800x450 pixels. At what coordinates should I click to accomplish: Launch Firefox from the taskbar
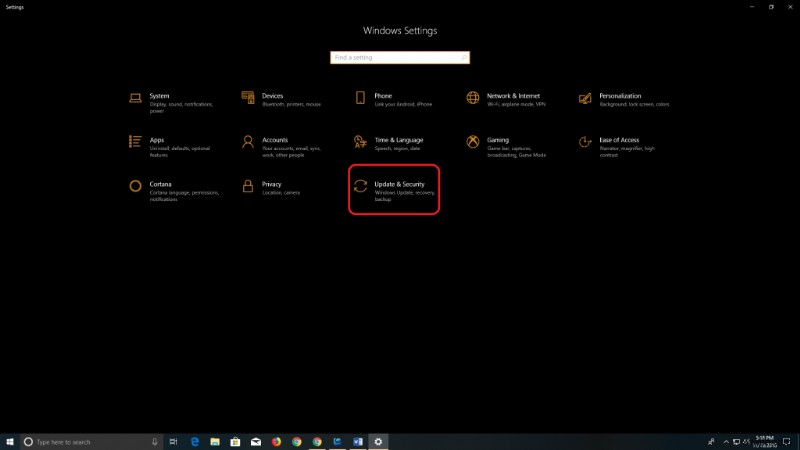pos(276,442)
